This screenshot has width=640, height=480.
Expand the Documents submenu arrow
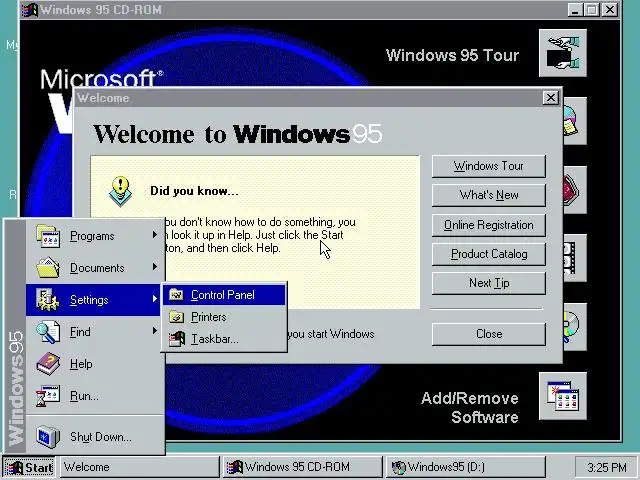pyautogui.click(x=155, y=267)
